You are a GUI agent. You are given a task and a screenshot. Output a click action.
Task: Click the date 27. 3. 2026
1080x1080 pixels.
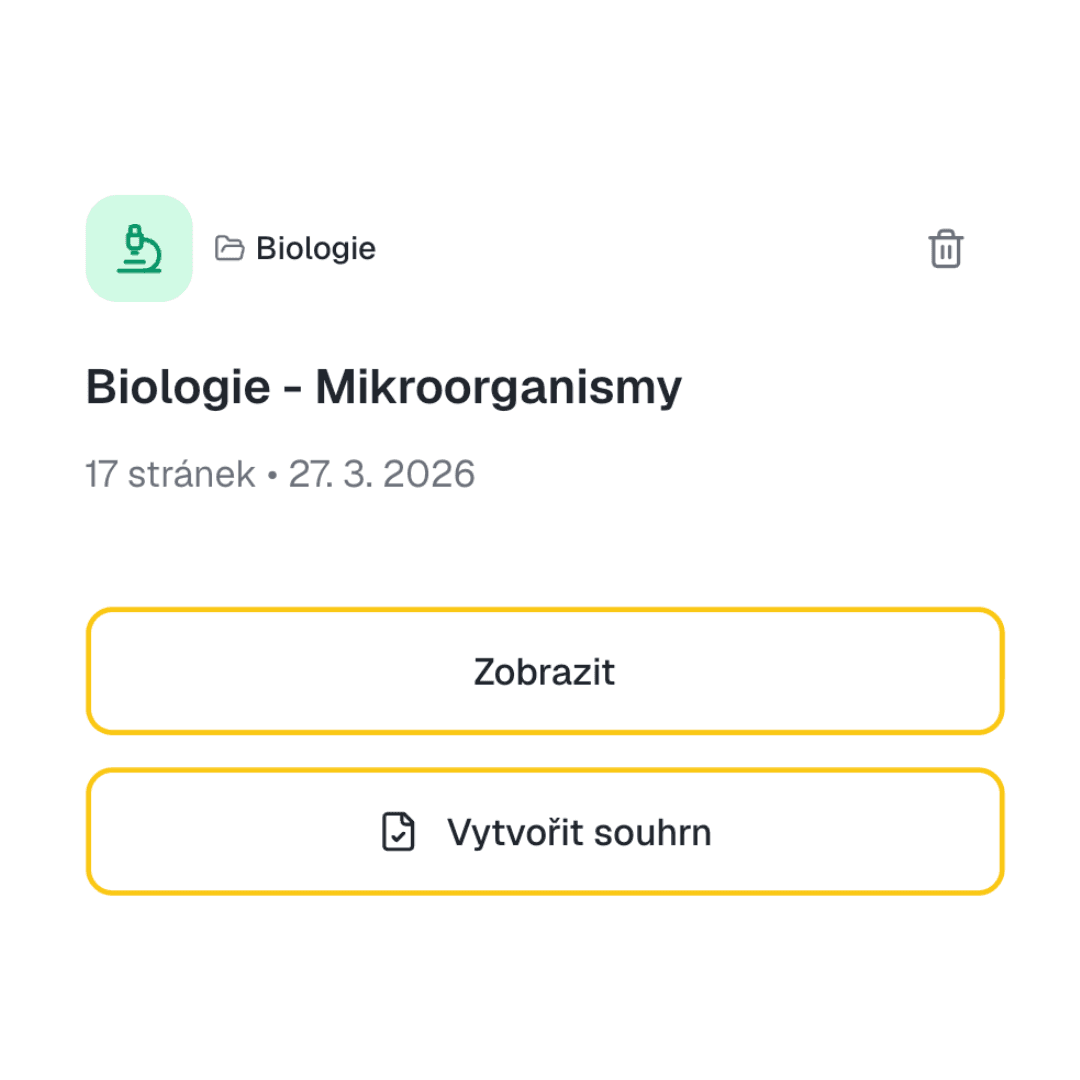382,474
